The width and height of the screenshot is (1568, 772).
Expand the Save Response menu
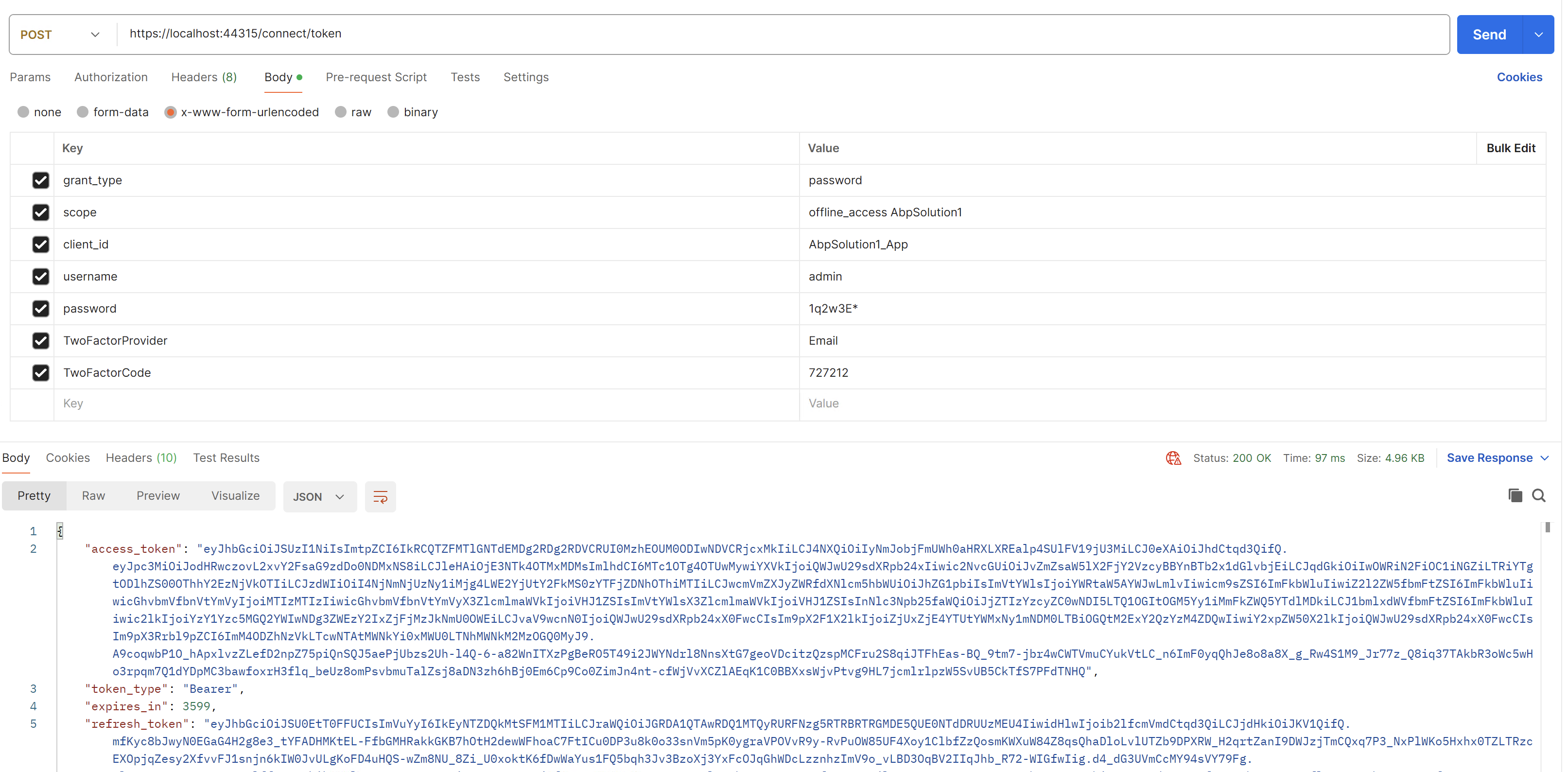coord(1544,458)
